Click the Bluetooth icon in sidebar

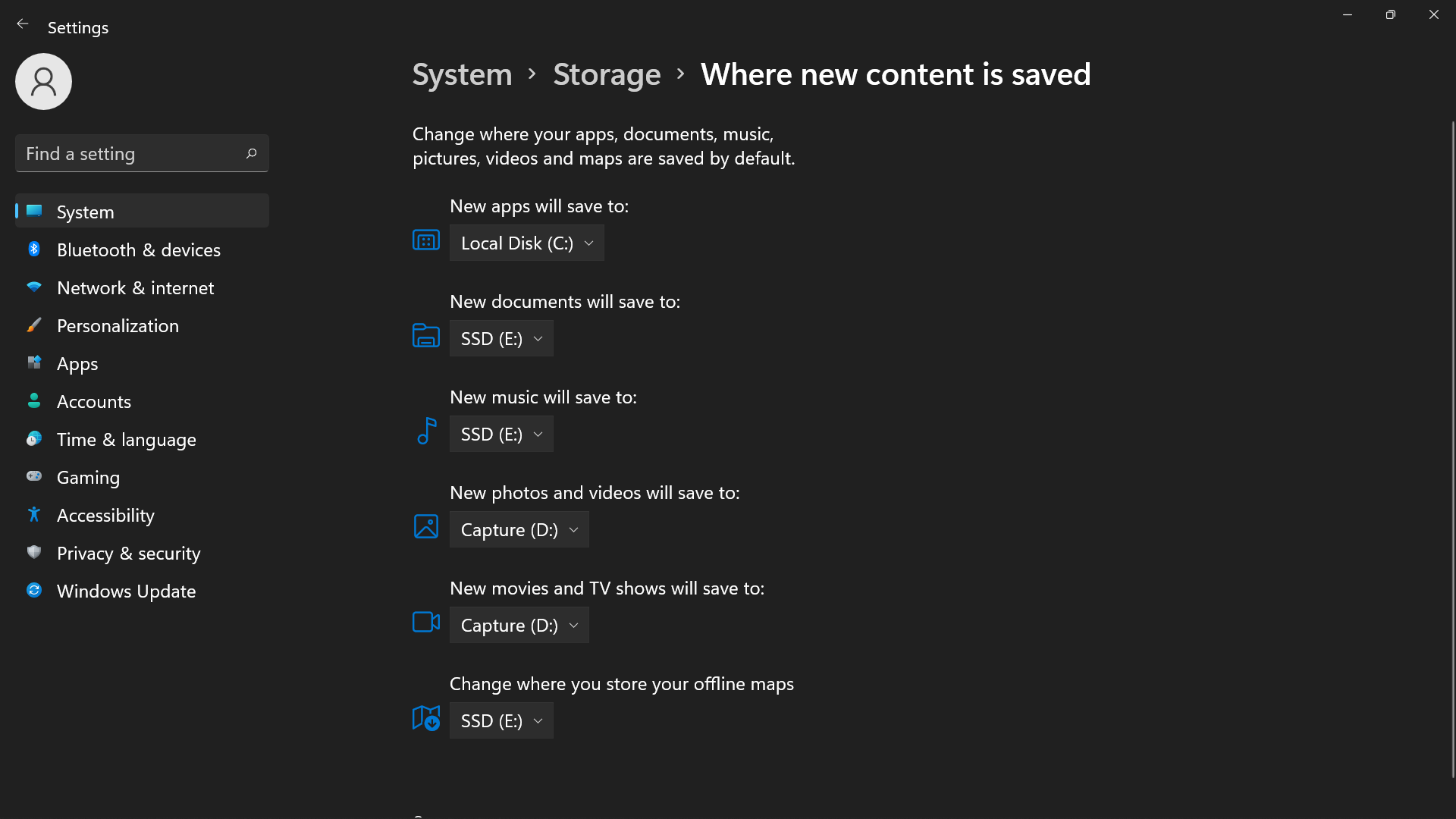[x=34, y=249]
